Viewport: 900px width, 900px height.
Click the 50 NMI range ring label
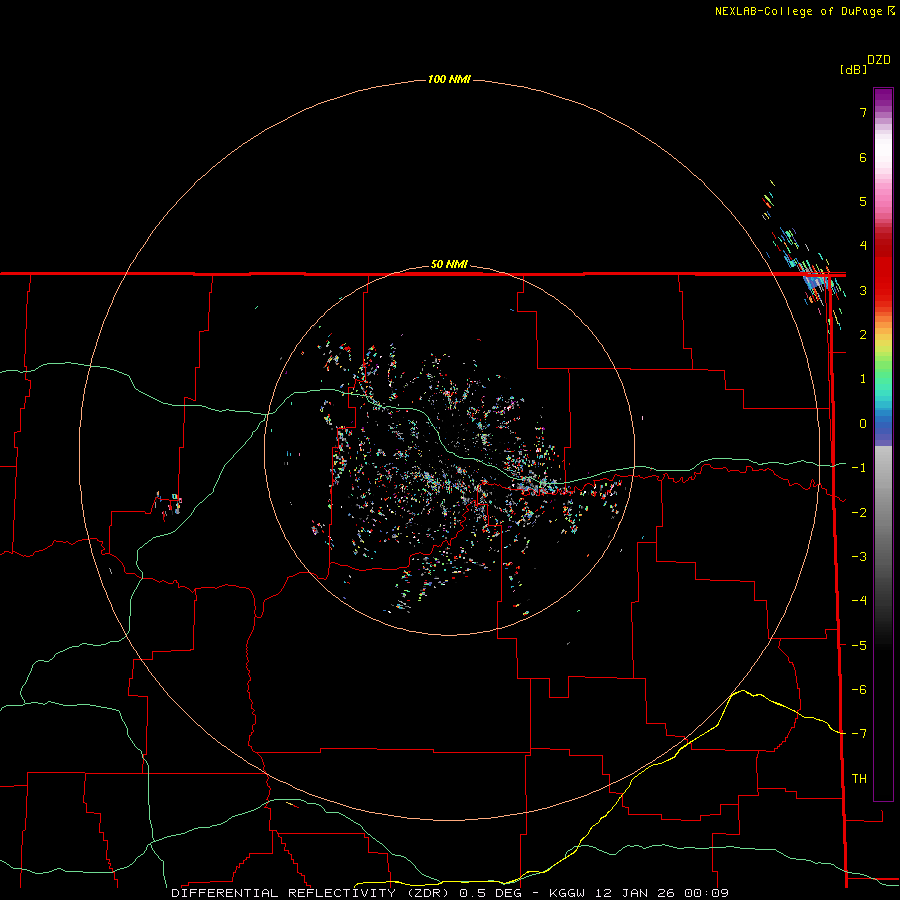click(449, 264)
